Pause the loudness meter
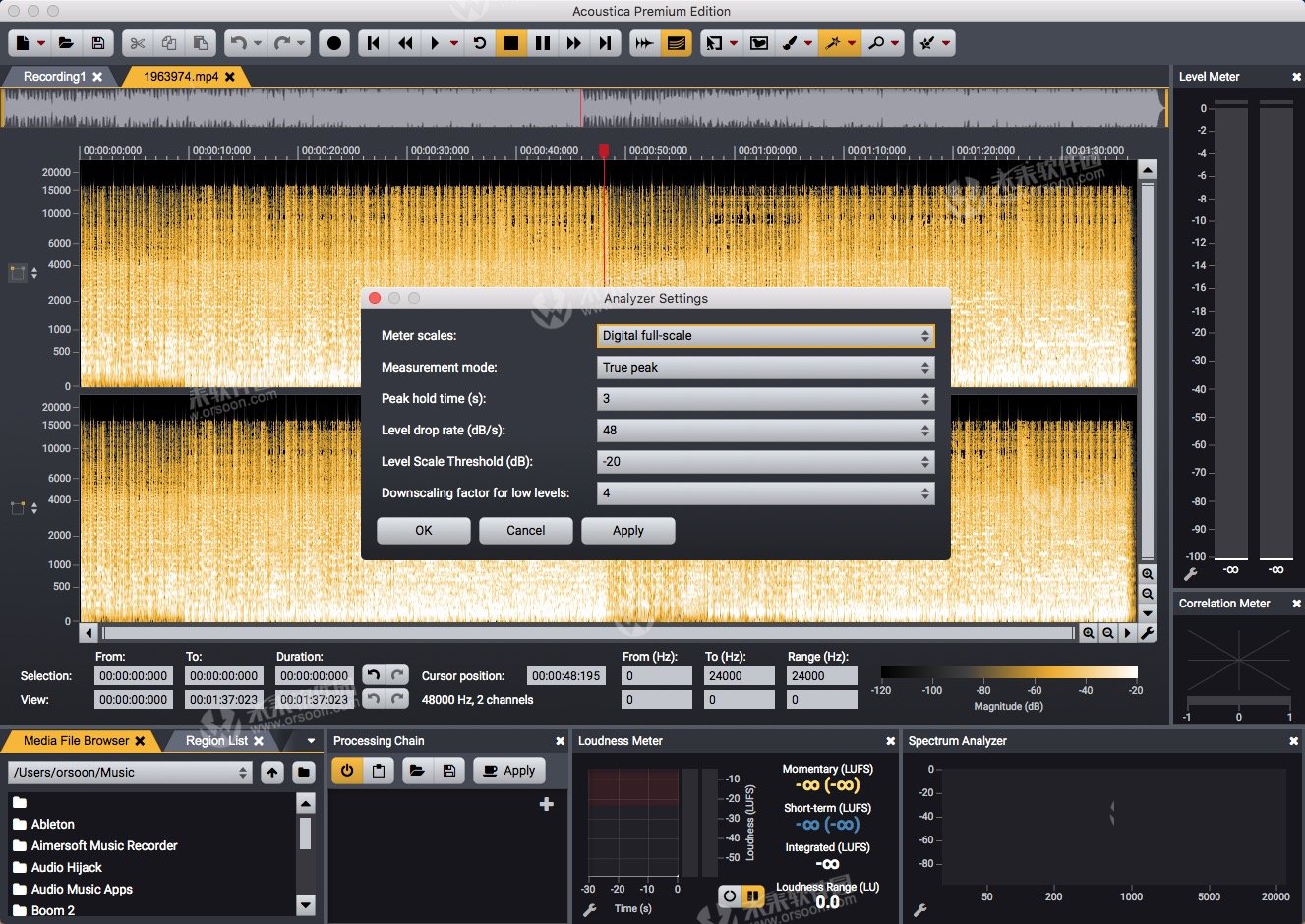Viewport: 1305px width, 924px height. coord(753,896)
